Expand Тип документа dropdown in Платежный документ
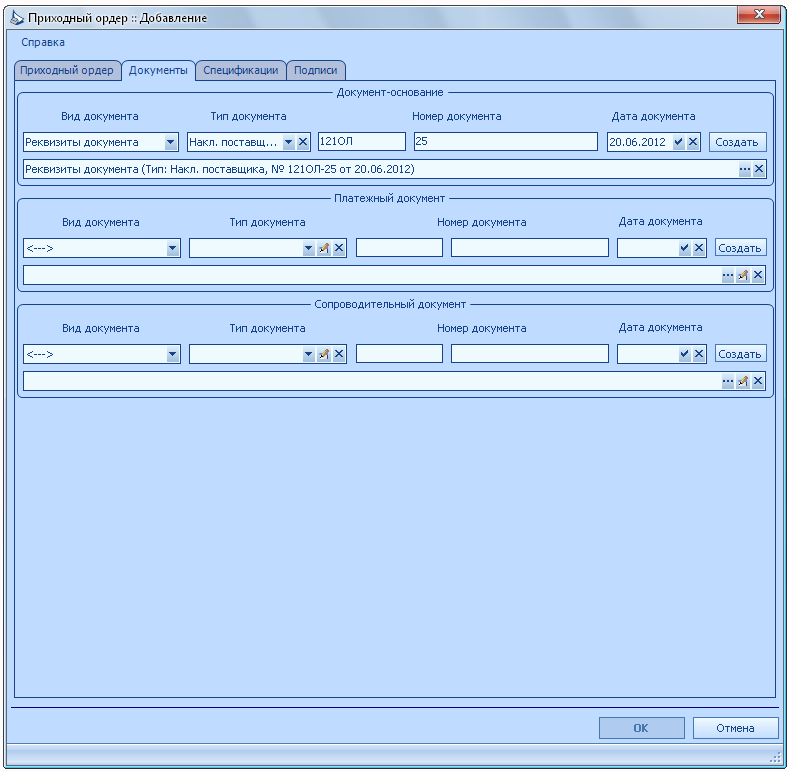The width and height of the screenshot is (789, 772). 308,248
